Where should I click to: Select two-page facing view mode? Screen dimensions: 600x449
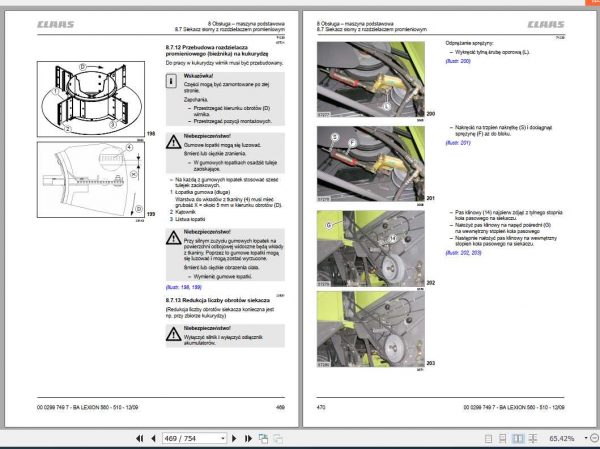coord(518,439)
